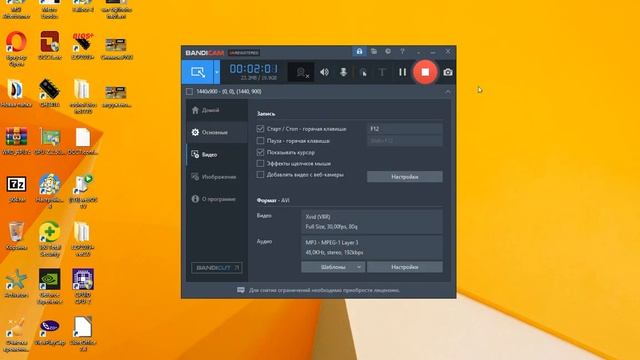
Task: Click the recording timer display
Action: [x=253, y=69]
